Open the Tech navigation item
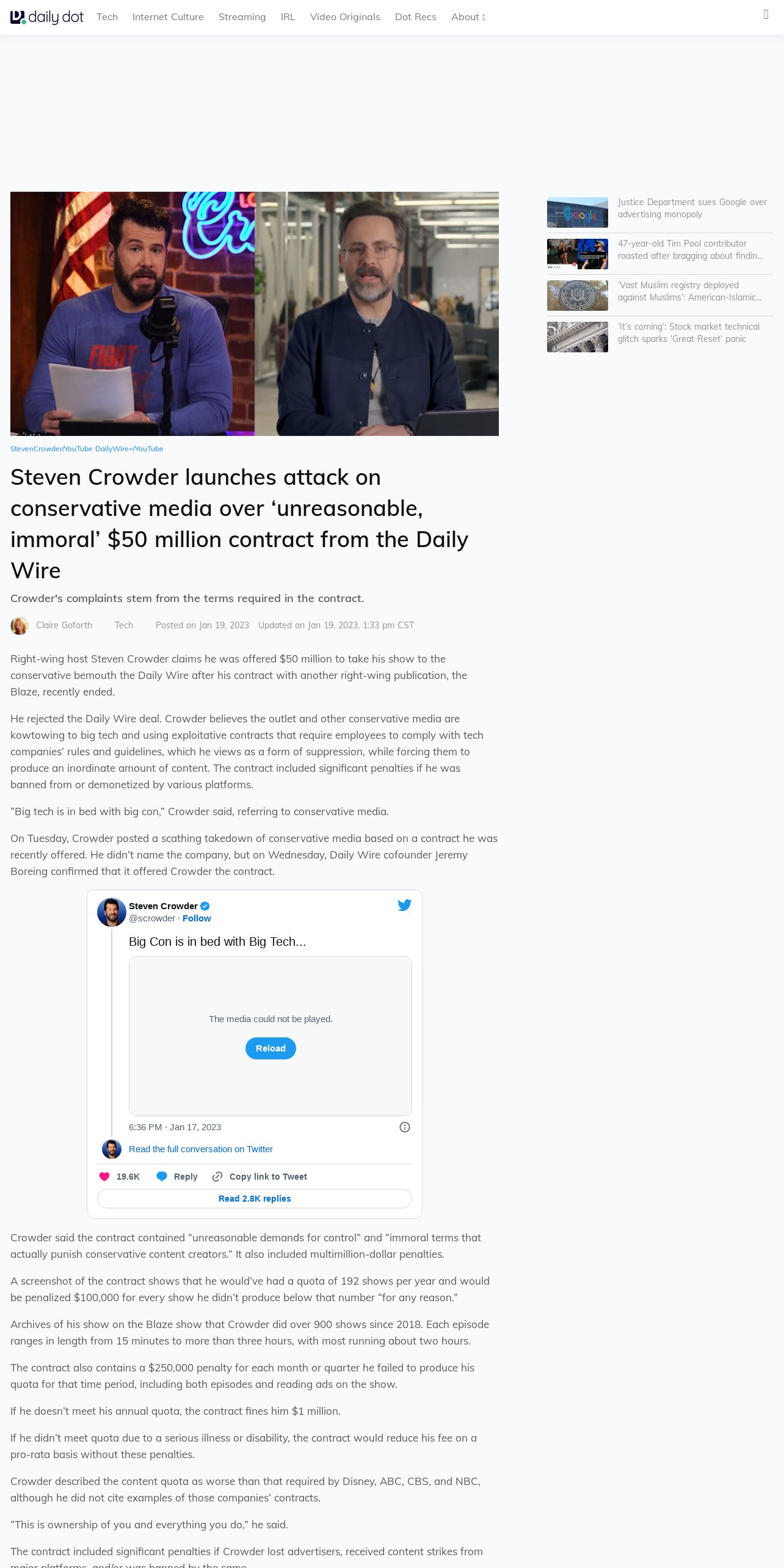 pos(107,17)
